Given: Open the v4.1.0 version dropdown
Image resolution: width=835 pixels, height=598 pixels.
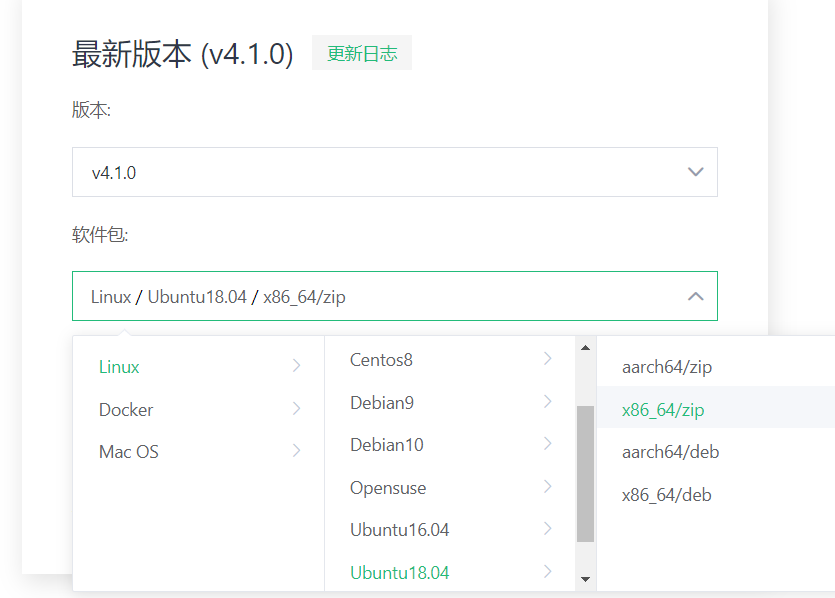Looking at the screenshot, I should [395, 172].
